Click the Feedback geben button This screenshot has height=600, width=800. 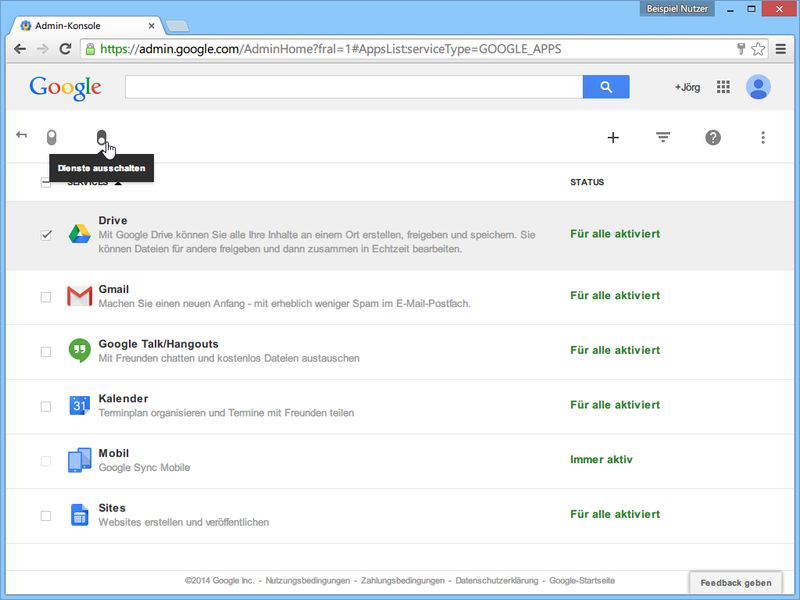click(736, 583)
